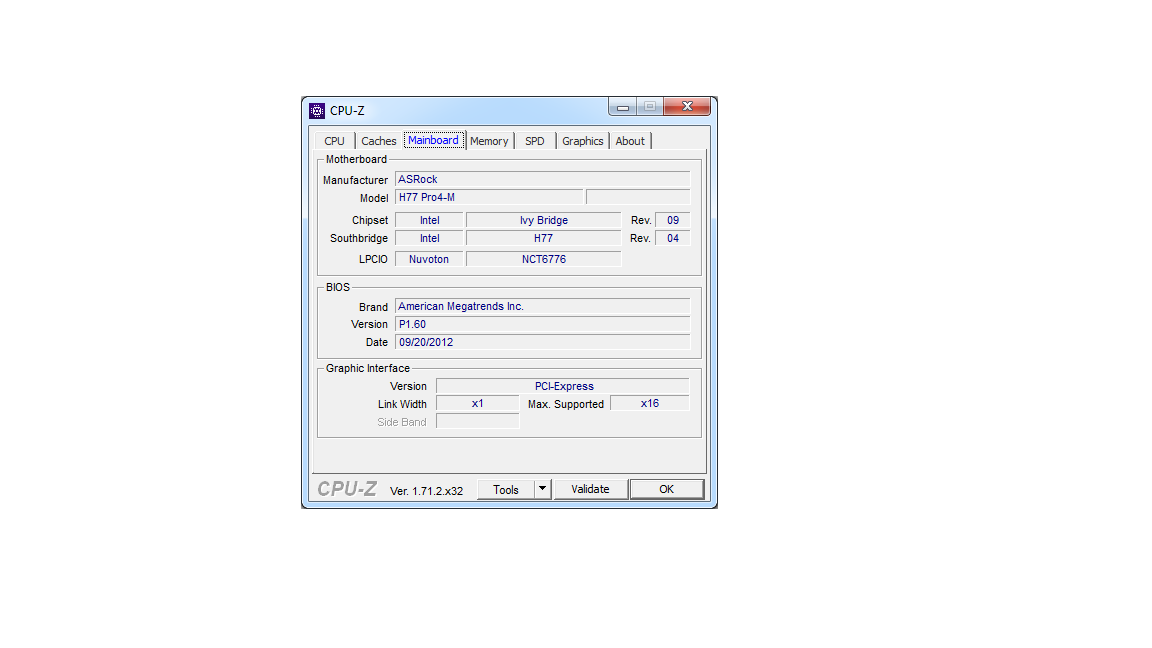
Task: Click the American Megatrends Inc. brand field
Action: click(x=543, y=306)
